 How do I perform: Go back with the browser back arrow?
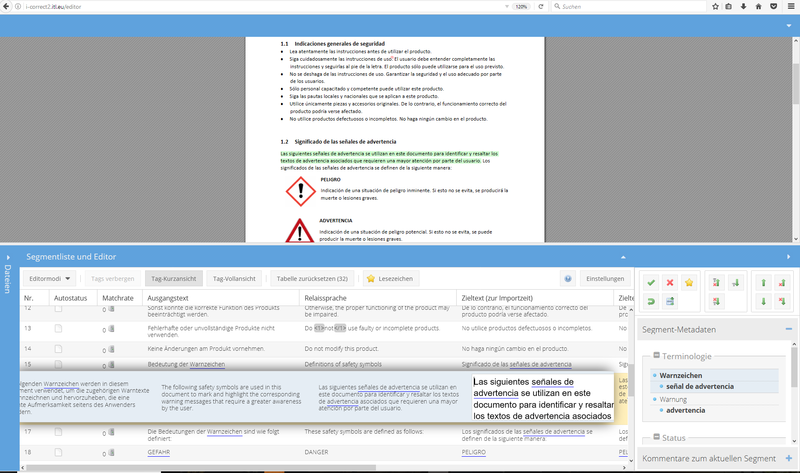tap(6, 6)
